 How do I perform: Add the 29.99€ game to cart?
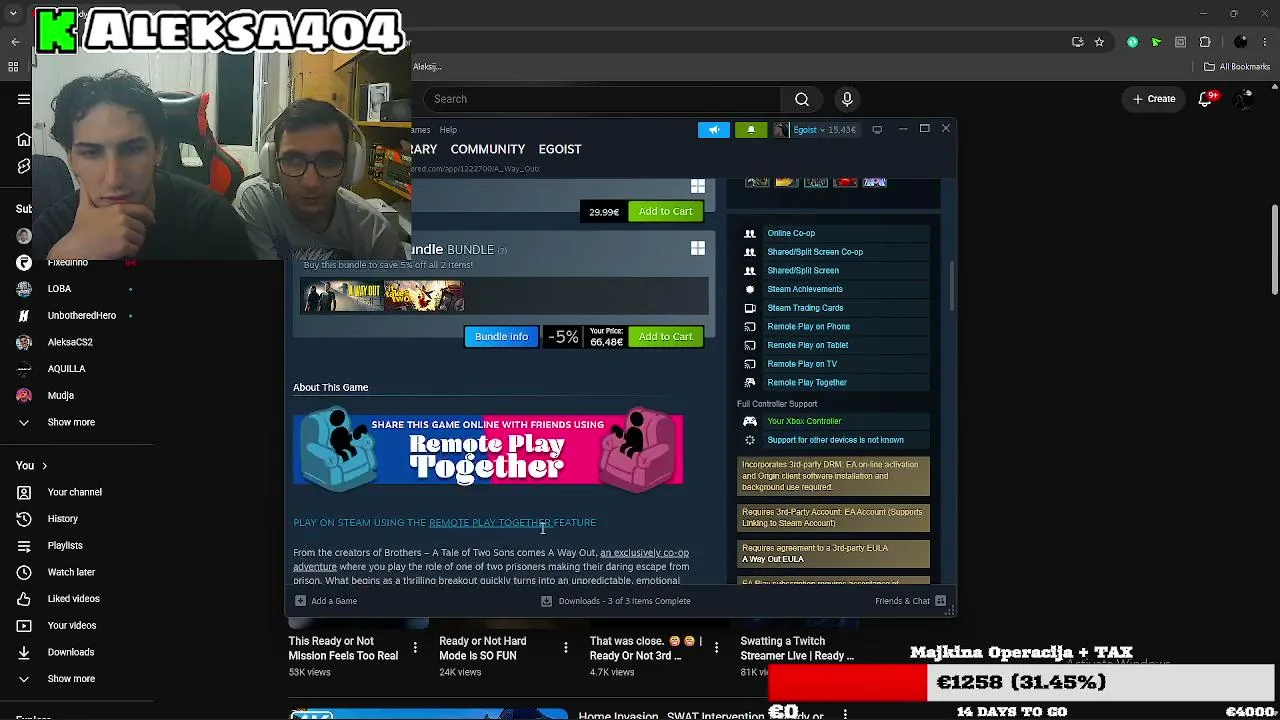666,212
